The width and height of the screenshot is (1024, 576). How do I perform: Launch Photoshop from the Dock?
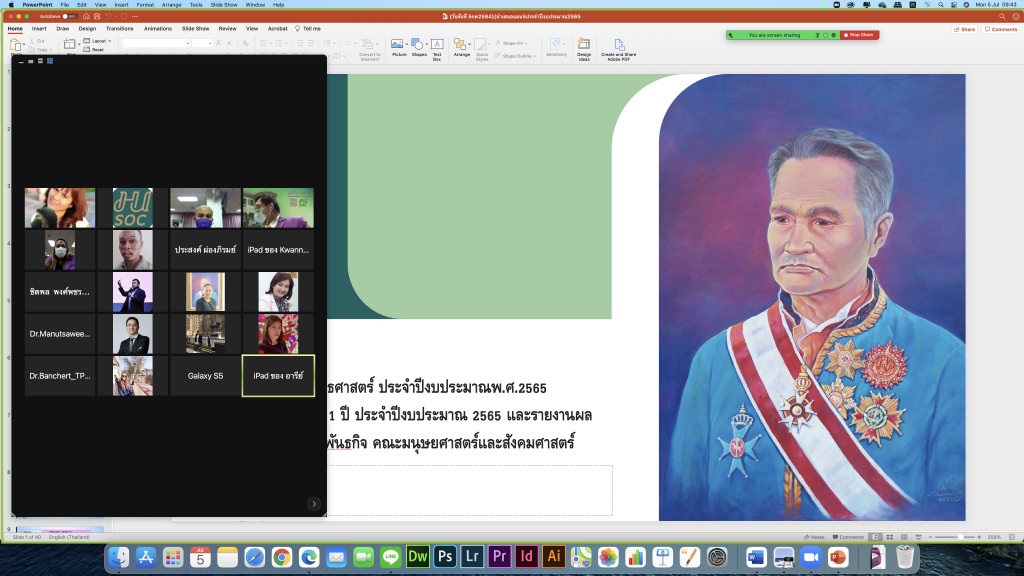(x=445, y=557)
